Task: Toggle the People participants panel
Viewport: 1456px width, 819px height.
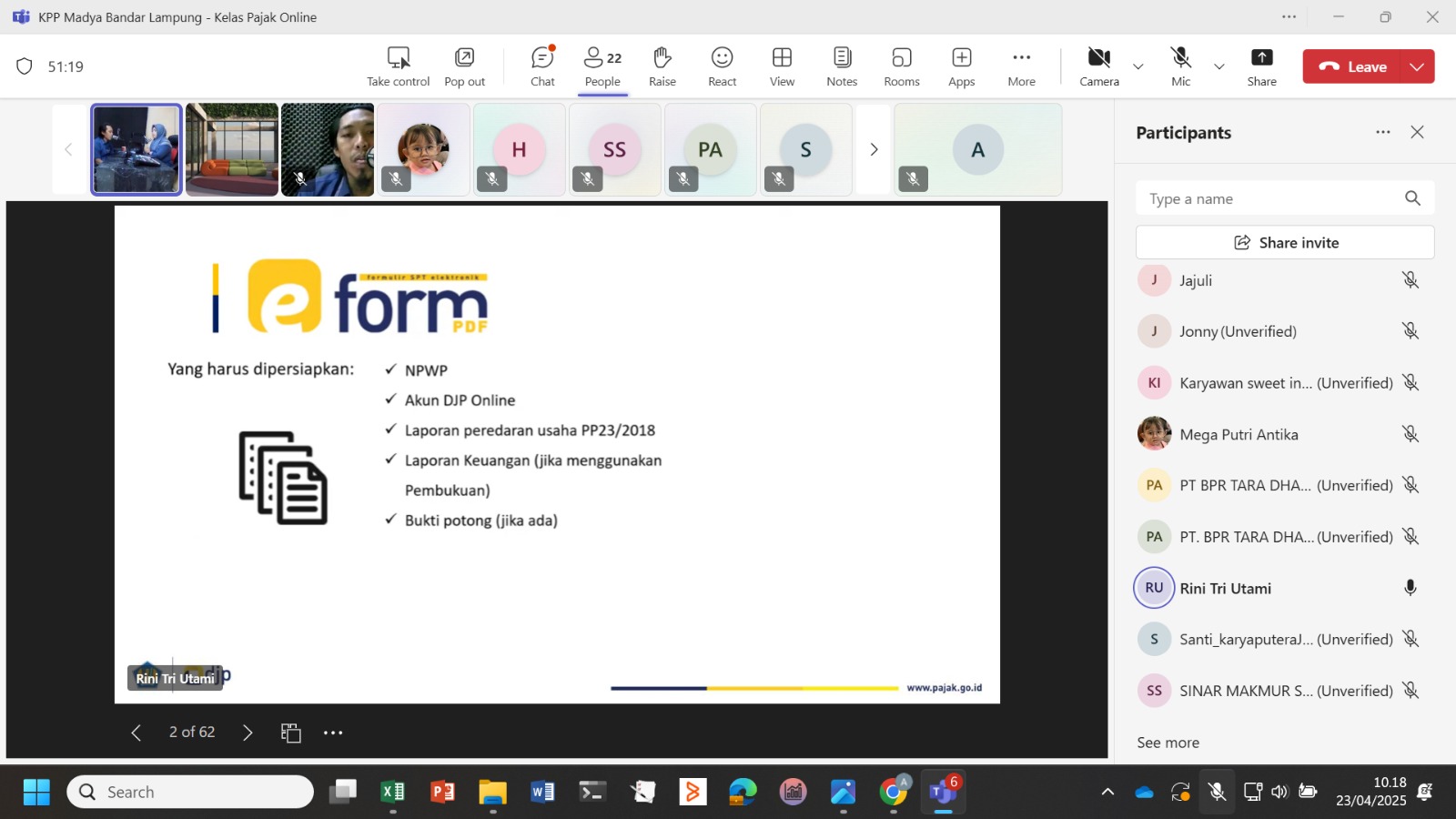Action: [602, 66]
